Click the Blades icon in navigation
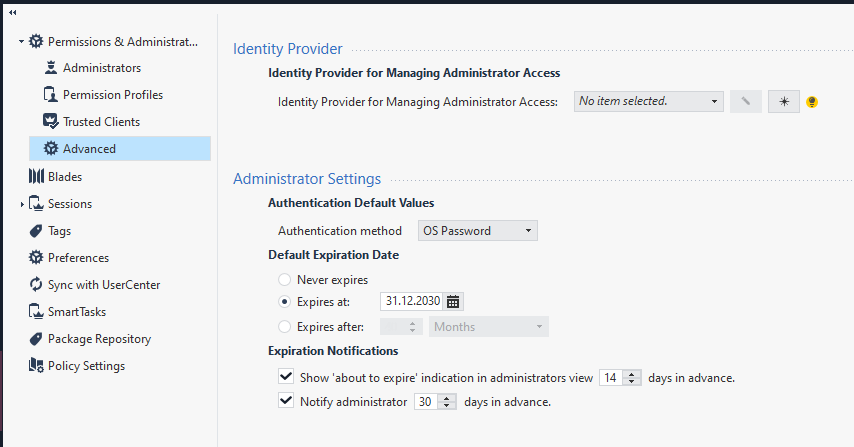Viewport: 854px width, 447px height. point(36,177)
